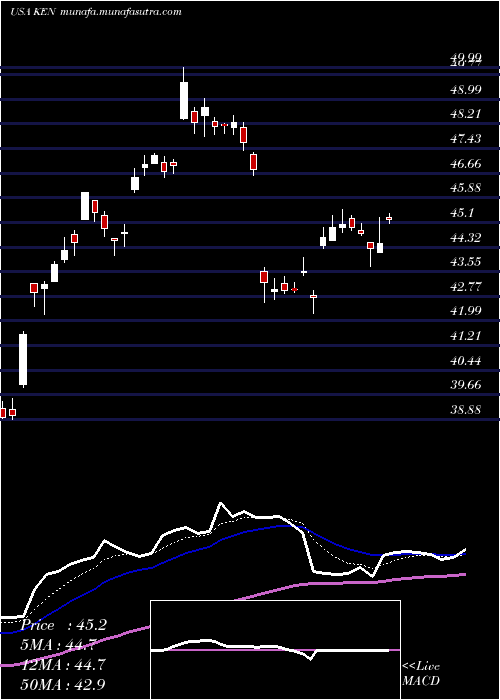Click the 48.21 price axis label
Viewport: 500px width, 700px height.
(467, 114)
